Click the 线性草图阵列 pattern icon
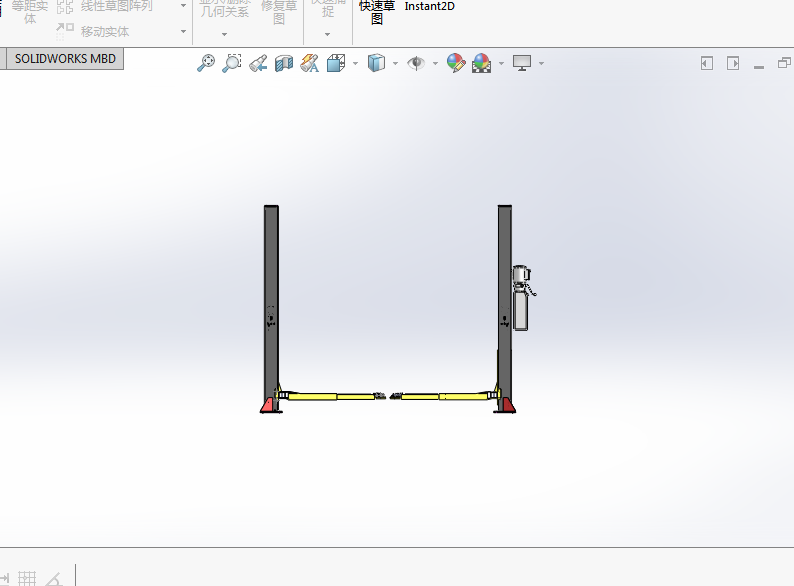 coord(65,7)
